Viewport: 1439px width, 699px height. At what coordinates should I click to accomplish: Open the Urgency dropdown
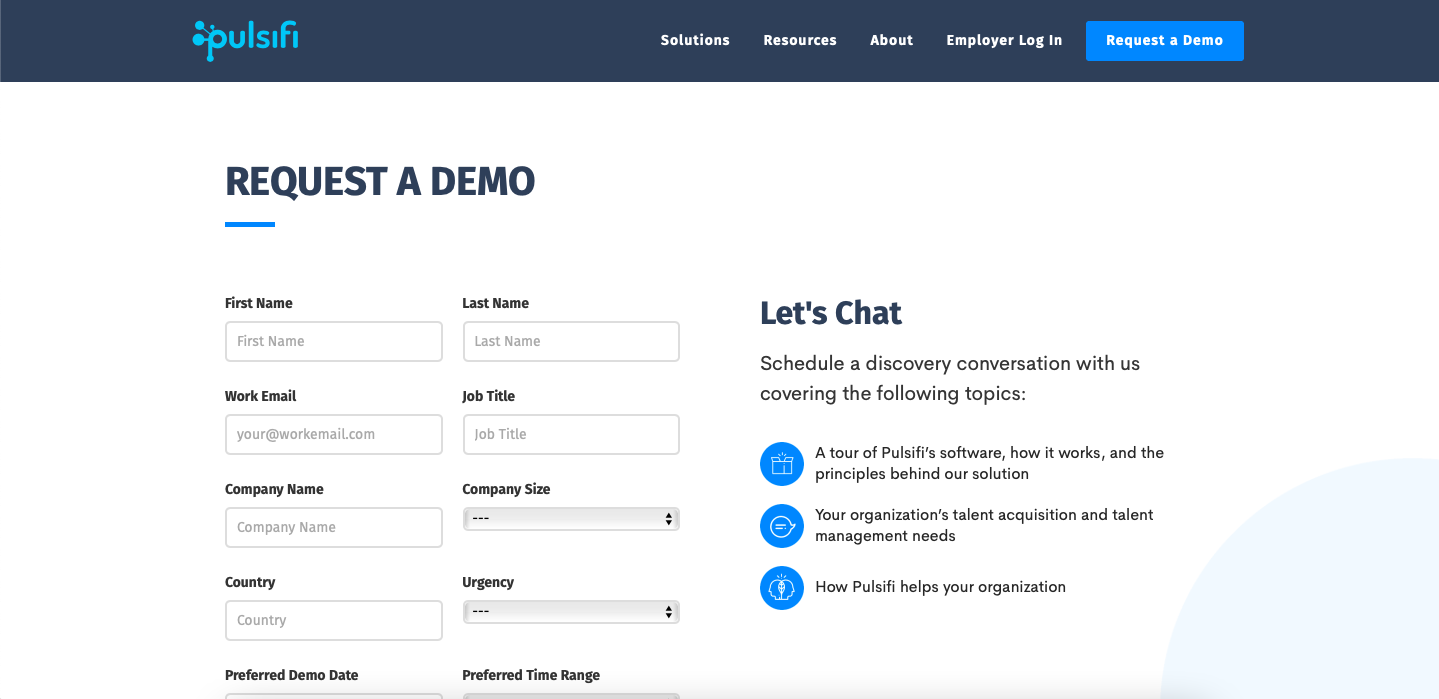tap(571, 612)
